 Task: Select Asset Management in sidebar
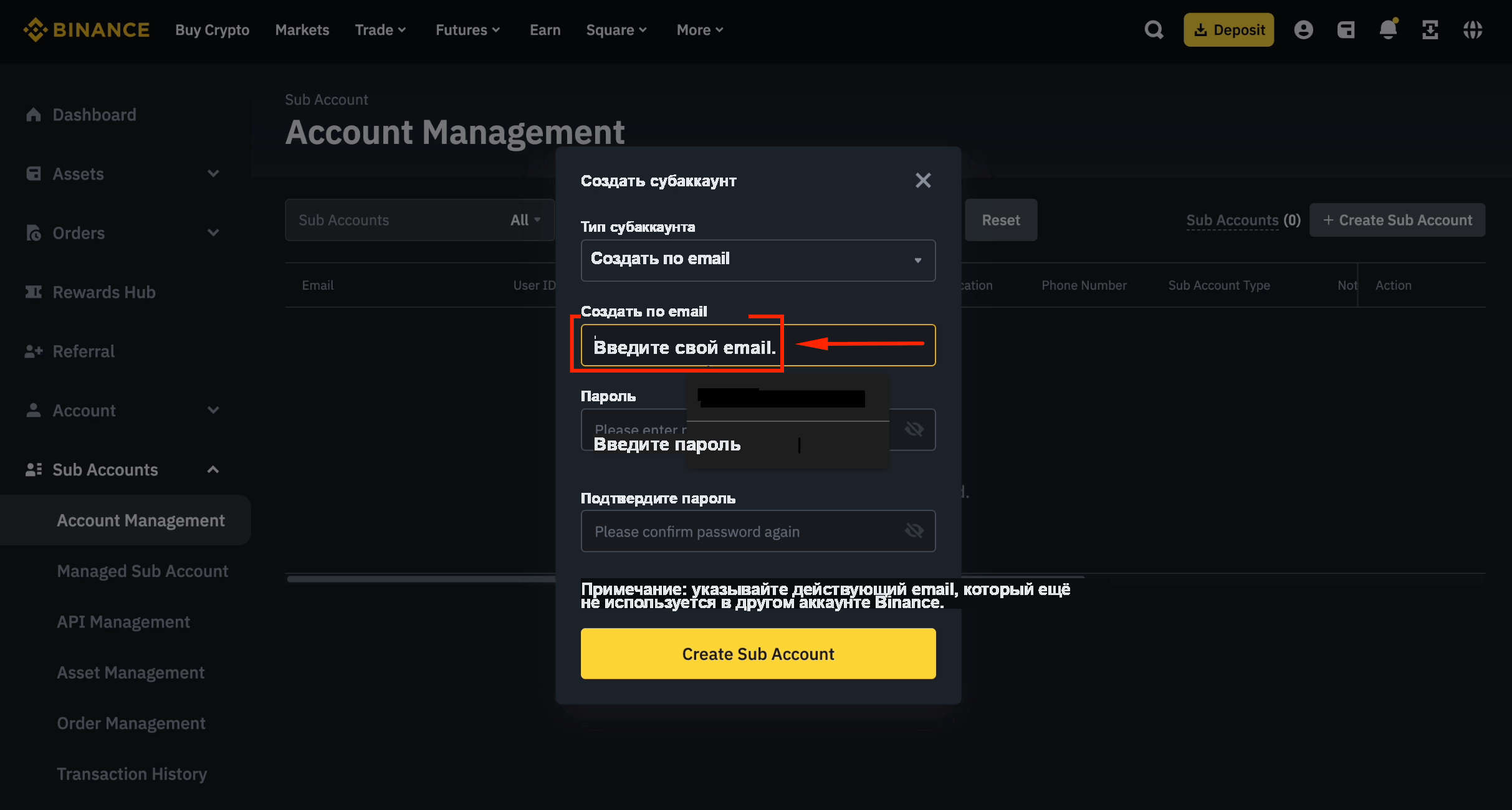tap(131, 673)
